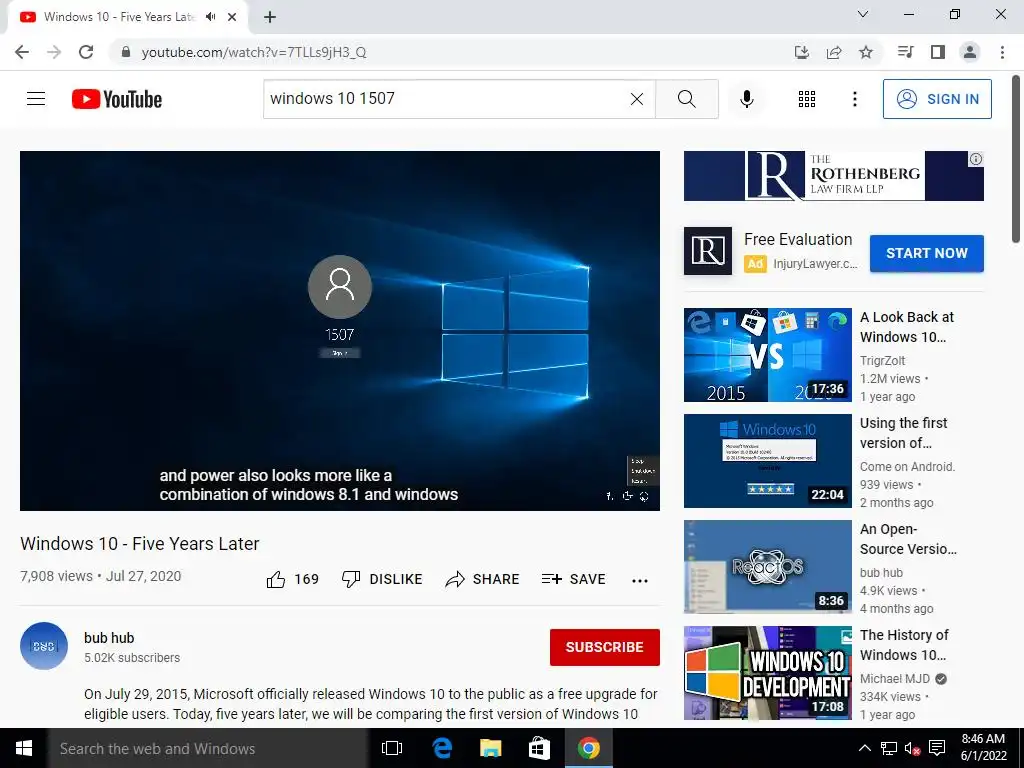
Task: Click the DISLIKE button
Action: pos(382,579)
